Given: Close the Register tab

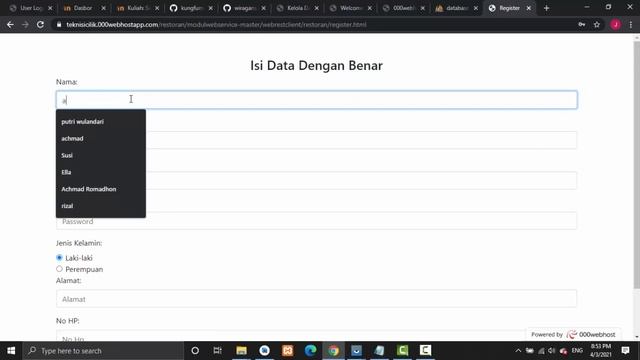Looking at the screenshot, I should [529, 8].
